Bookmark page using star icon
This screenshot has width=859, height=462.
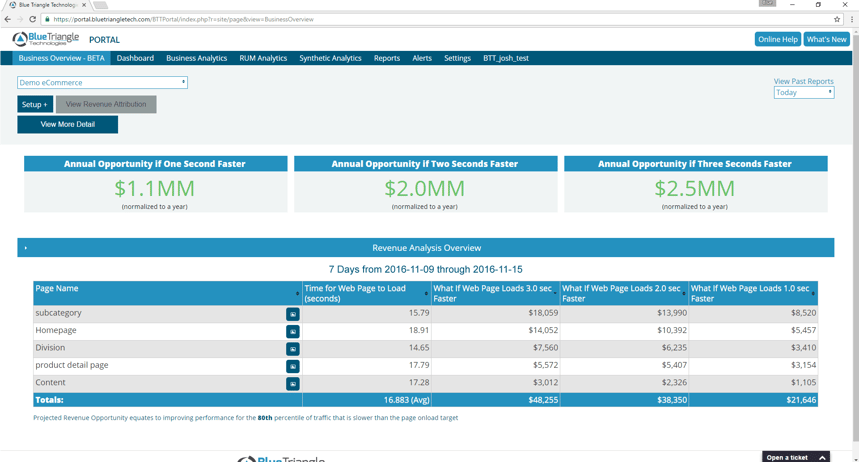[837, 19]
